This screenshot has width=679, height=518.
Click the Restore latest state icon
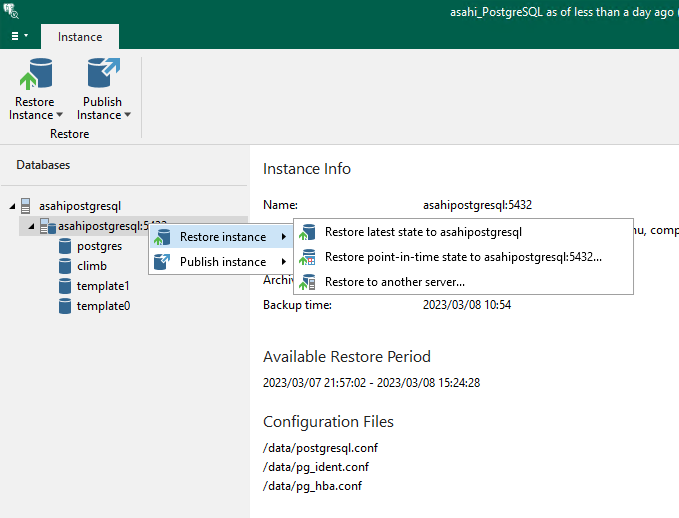click(x=307, y=232)
